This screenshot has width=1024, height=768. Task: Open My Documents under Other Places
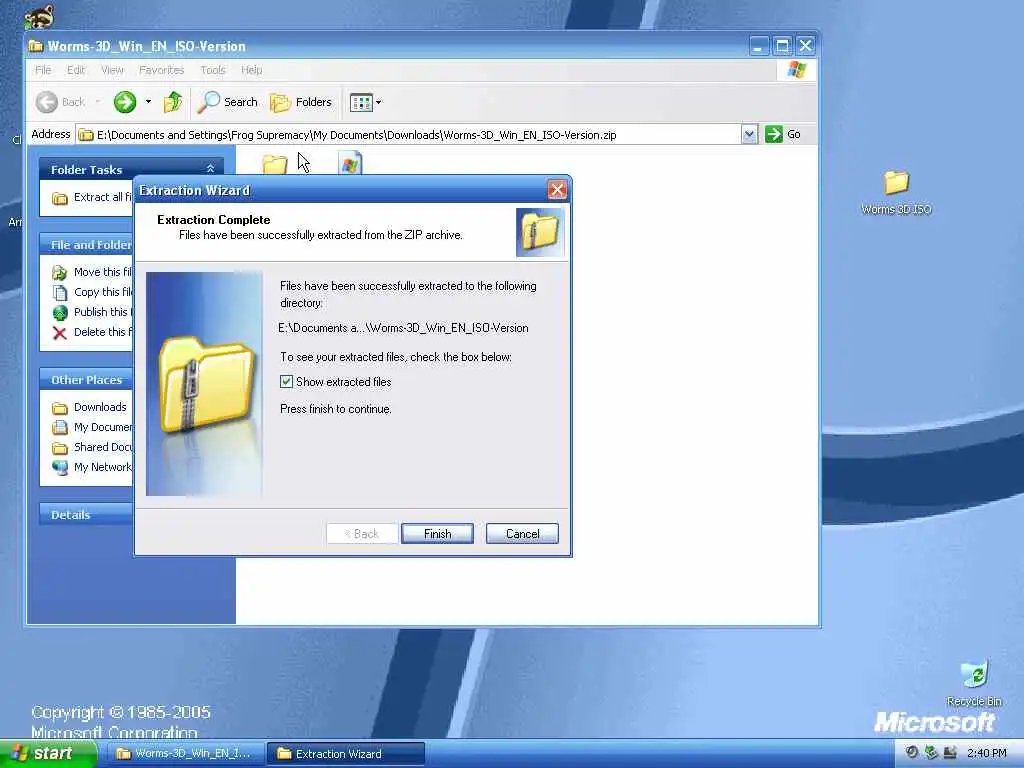coord(103,427)
